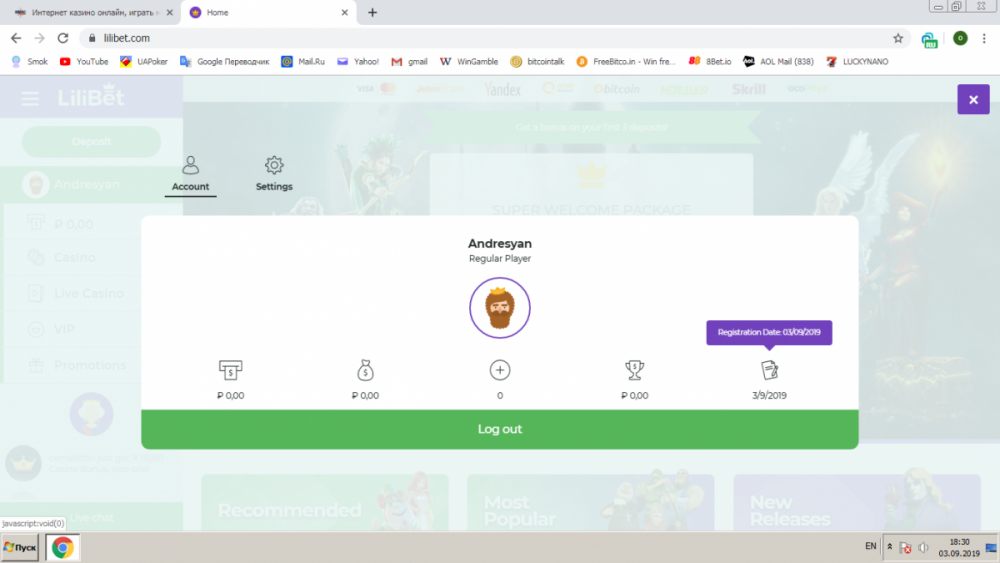Click the cash balance ATM icon

coord(230,370)
